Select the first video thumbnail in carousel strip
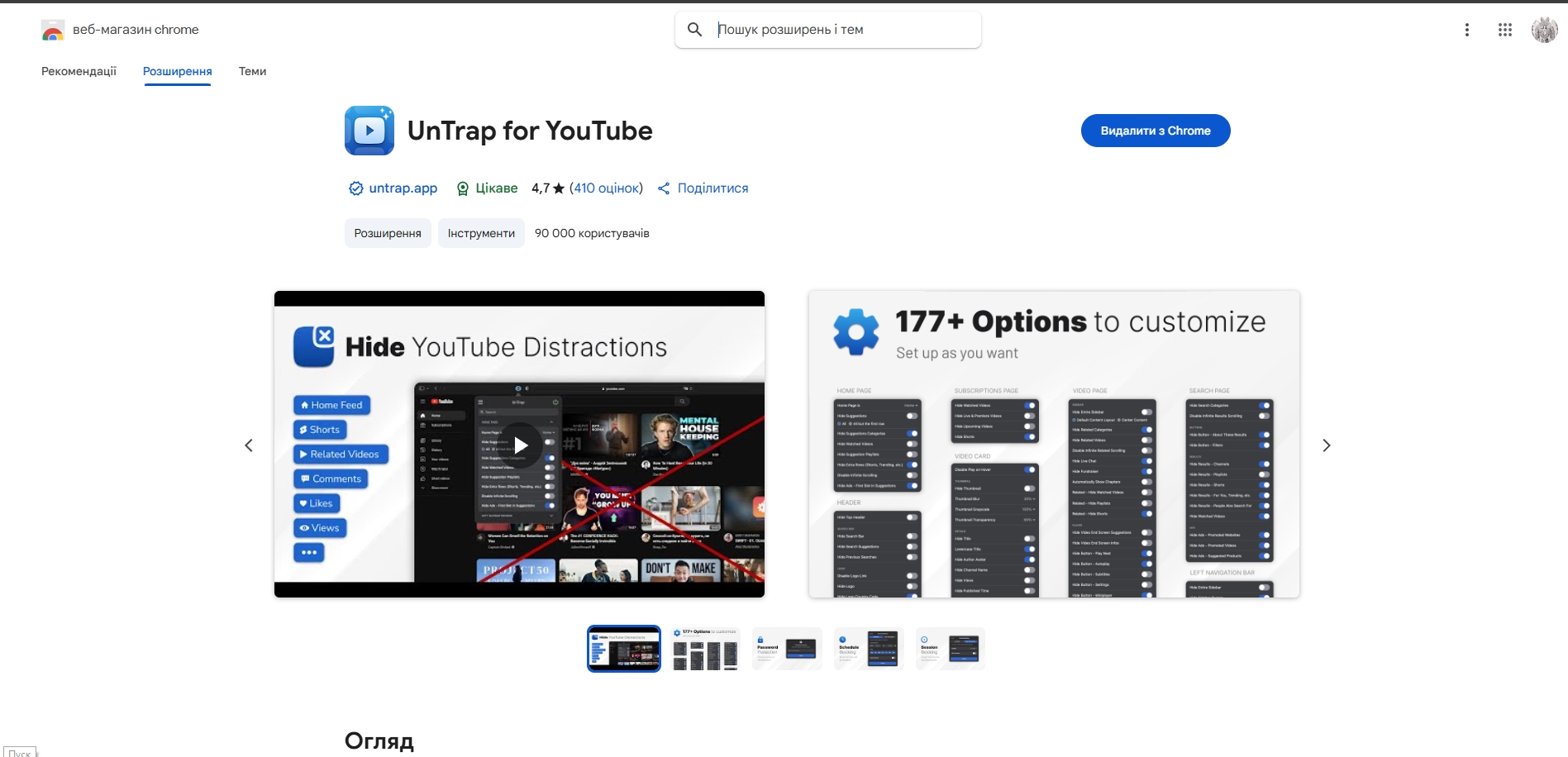This screenshot has height=757, width=1568. click(x=624, y=649)
